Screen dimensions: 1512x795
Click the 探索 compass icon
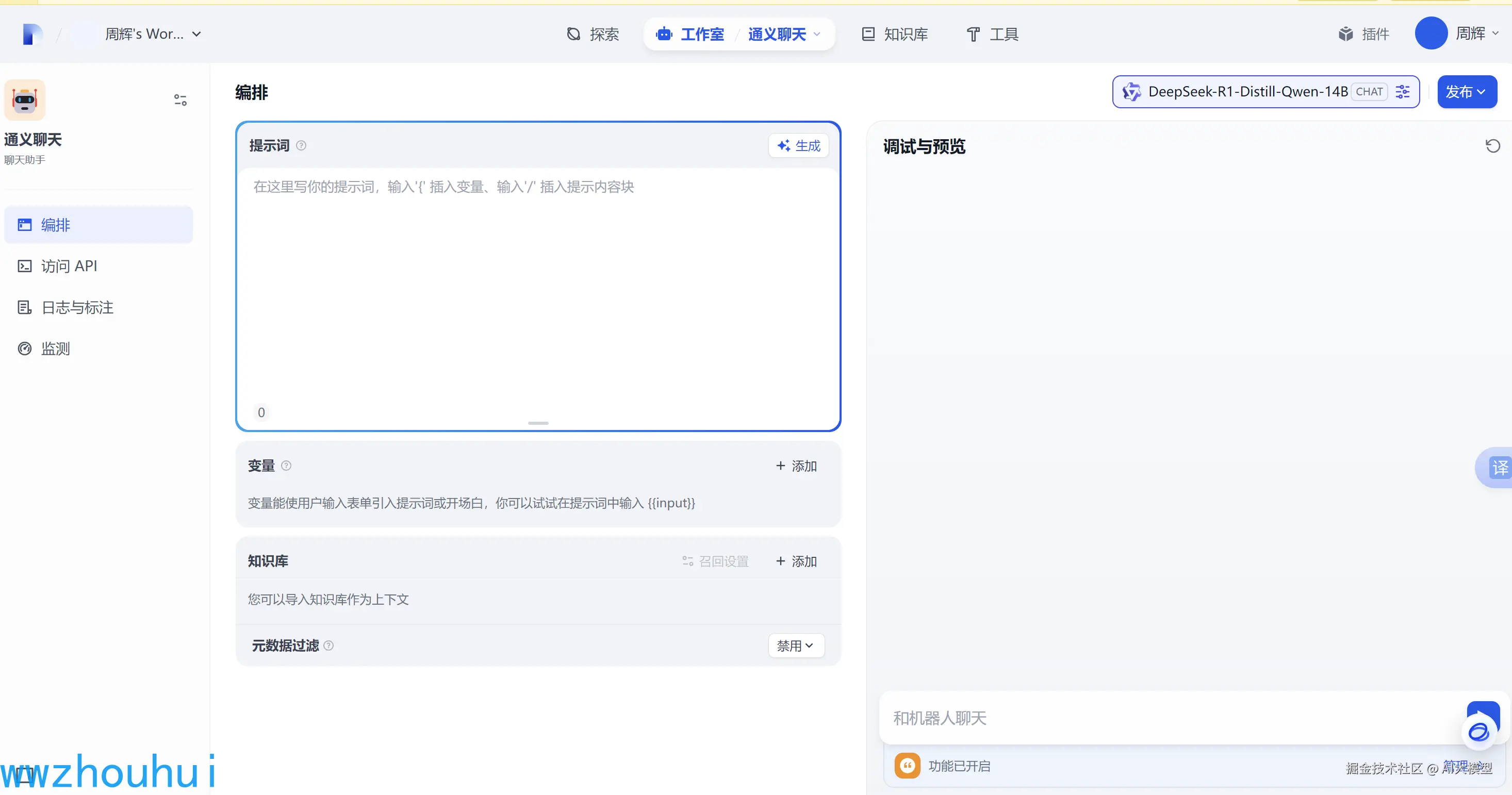coord(573,34)
